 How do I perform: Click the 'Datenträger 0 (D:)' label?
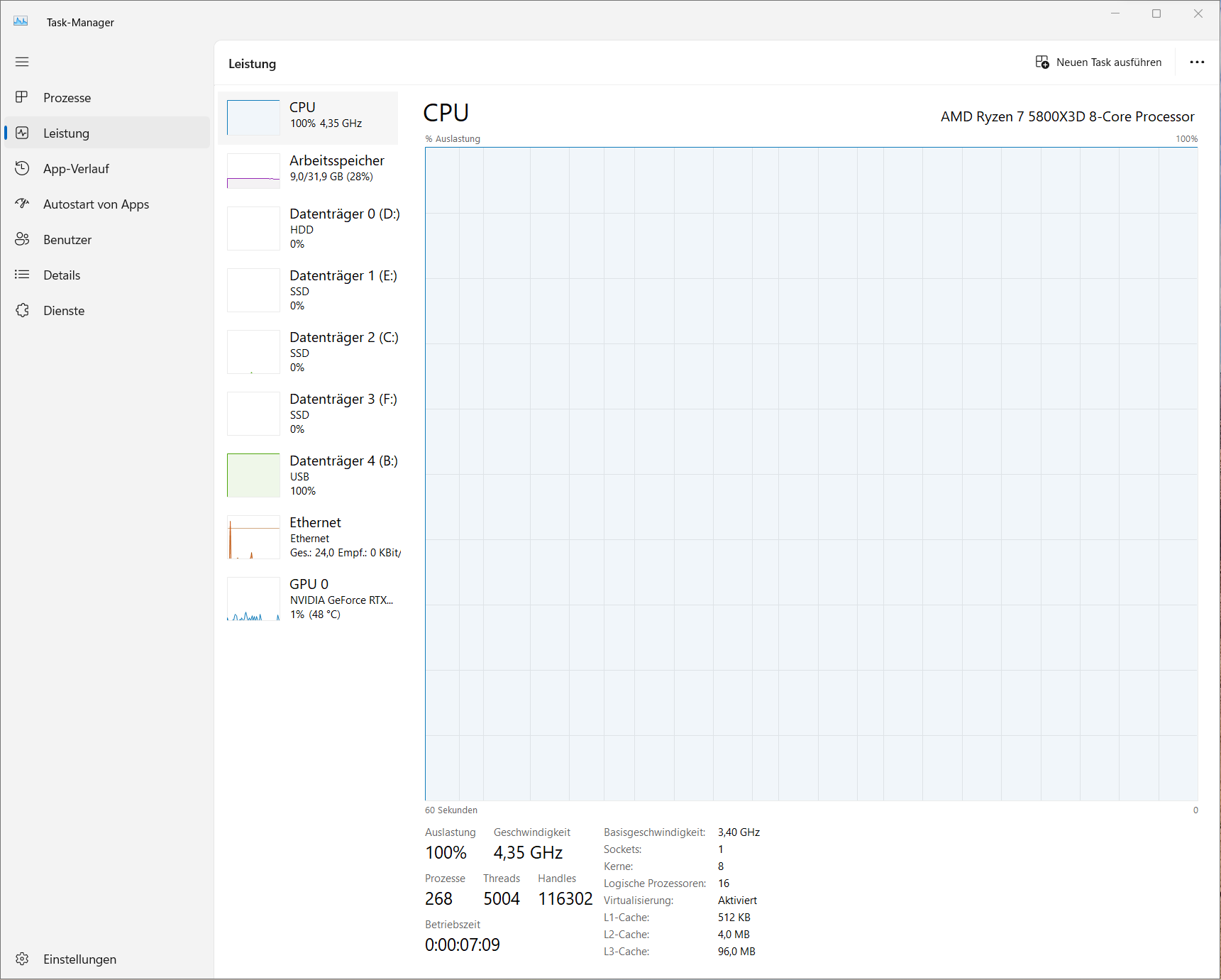tap(345, 214)
